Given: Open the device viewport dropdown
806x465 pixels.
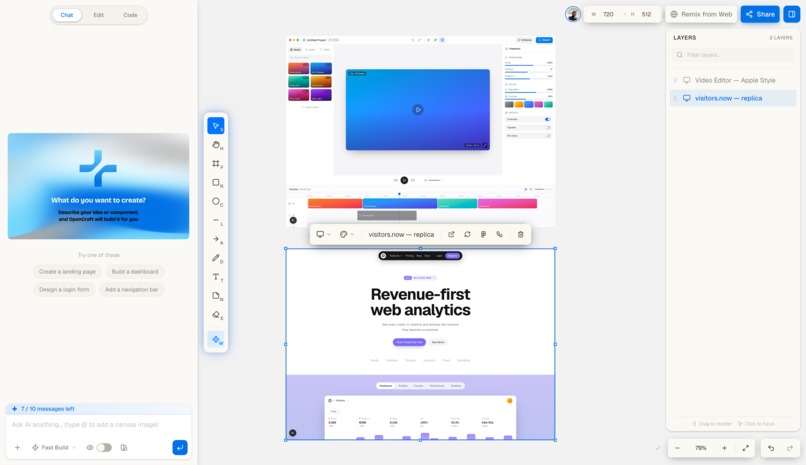Looking at the screenshot, I should [323, 234].
